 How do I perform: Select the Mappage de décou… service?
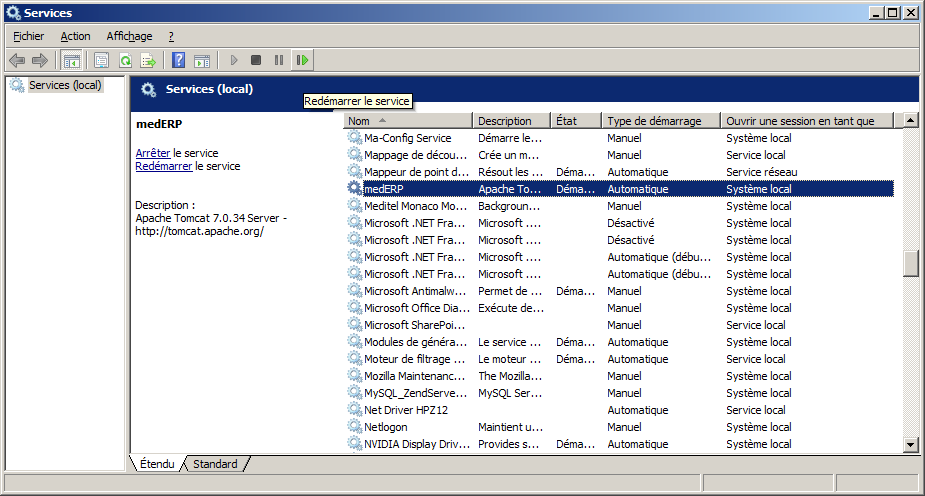pyautogui.click(x=619, y=155)
